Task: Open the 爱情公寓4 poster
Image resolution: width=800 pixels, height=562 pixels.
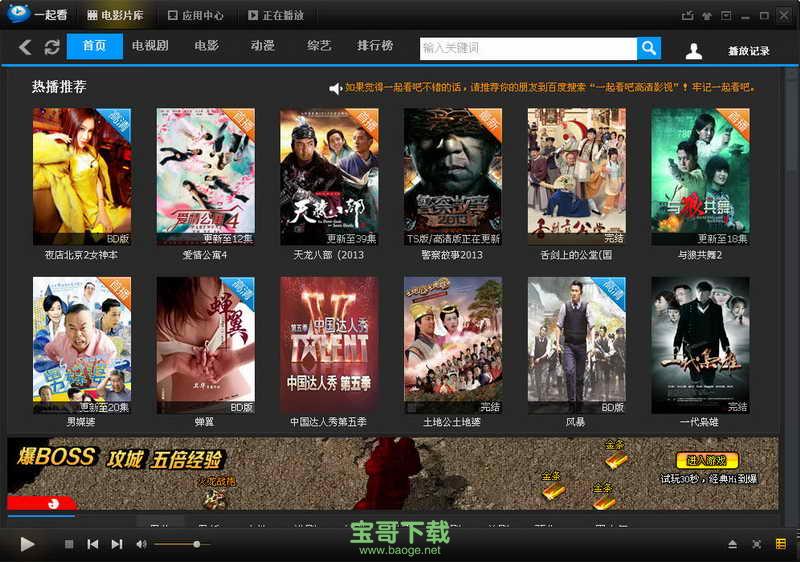Action: [206, 176]
